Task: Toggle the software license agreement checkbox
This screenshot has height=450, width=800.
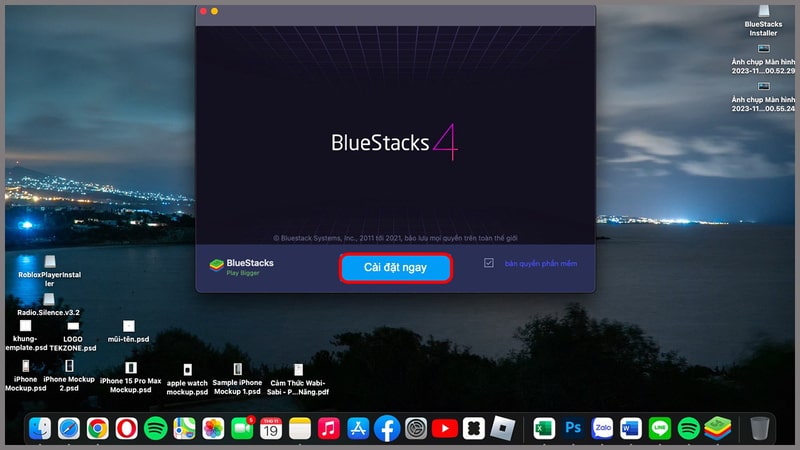Action: pos(489,263)
